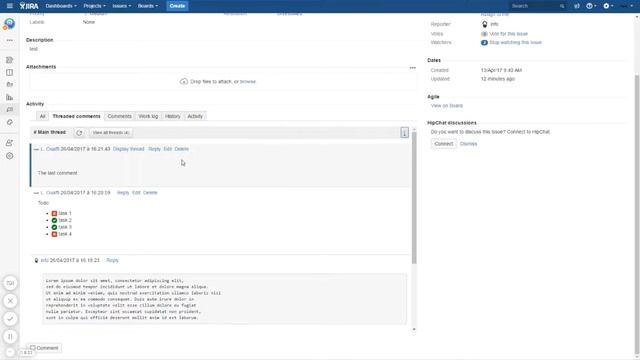640x360 pixels.
Task: Click the reporter avatar icon
Action: (x=484, y=24)
